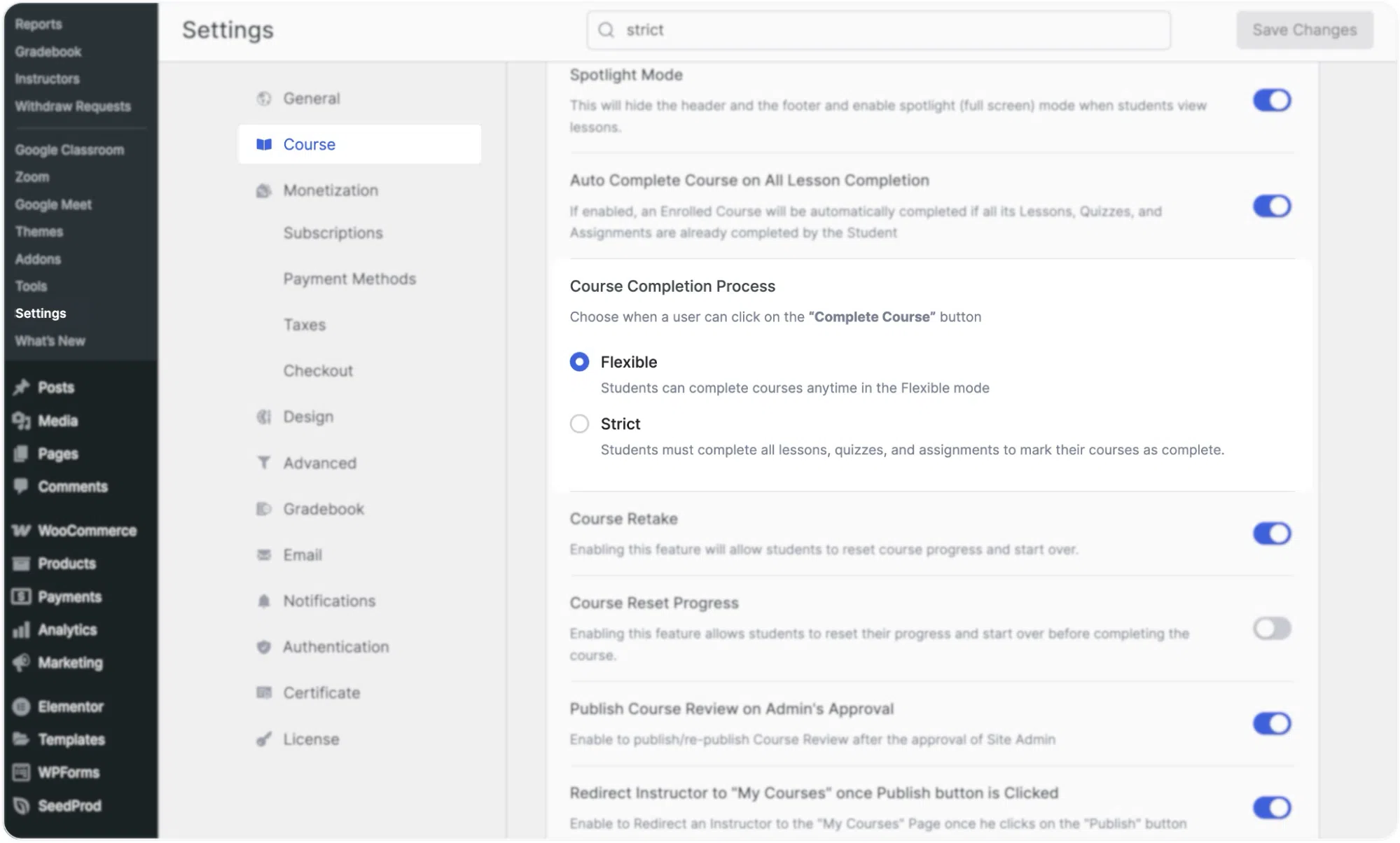Open the Payment Methods section

[x=349, y=279]
